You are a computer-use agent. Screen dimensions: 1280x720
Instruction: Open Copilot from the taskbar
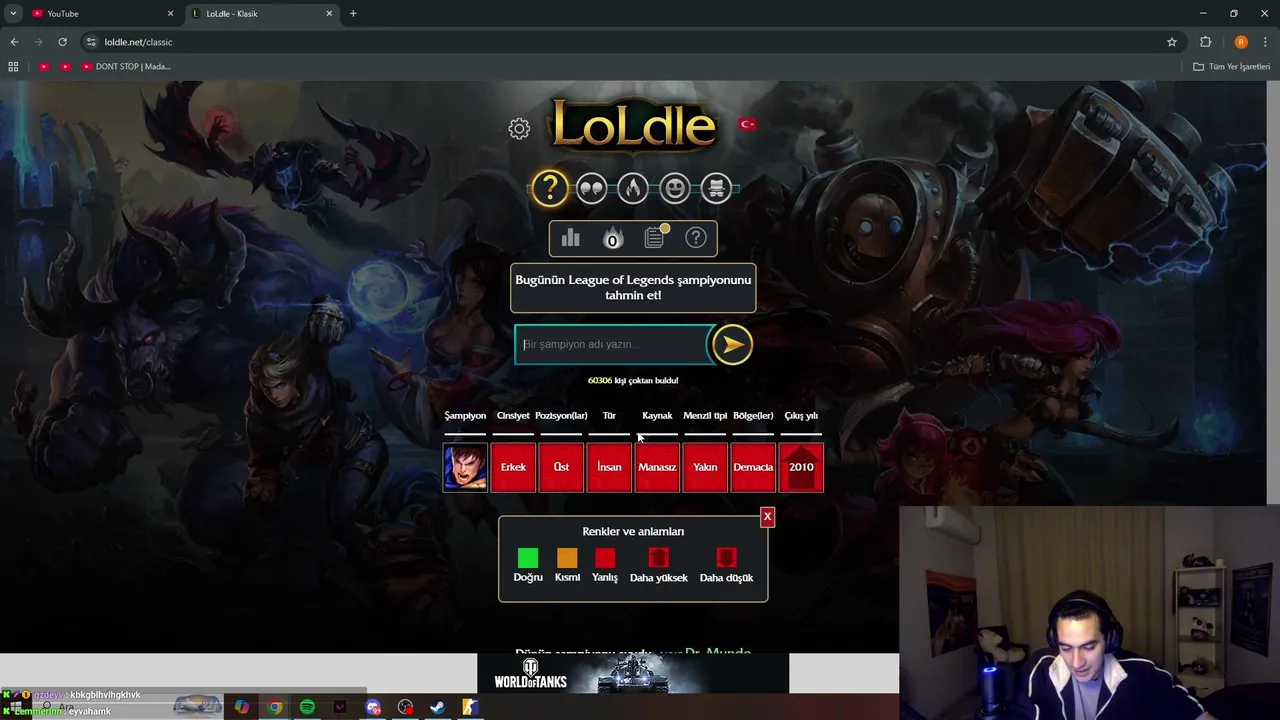[x=241, y=707]
